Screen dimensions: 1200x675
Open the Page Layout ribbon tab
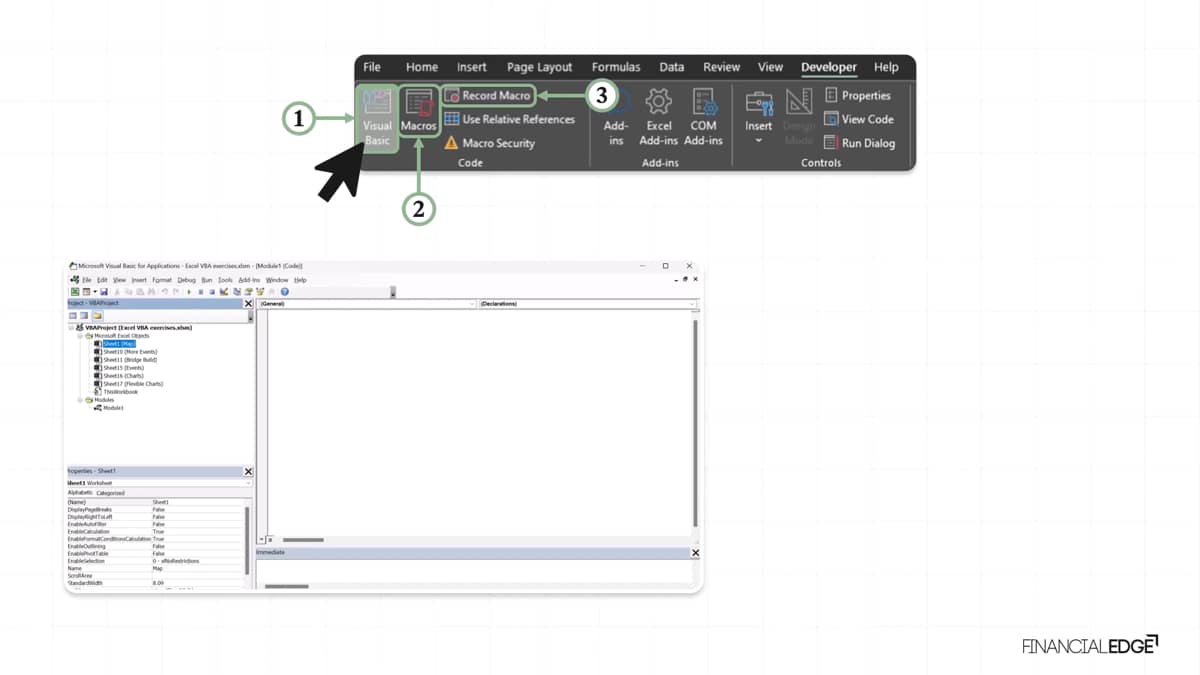(539, 67)
